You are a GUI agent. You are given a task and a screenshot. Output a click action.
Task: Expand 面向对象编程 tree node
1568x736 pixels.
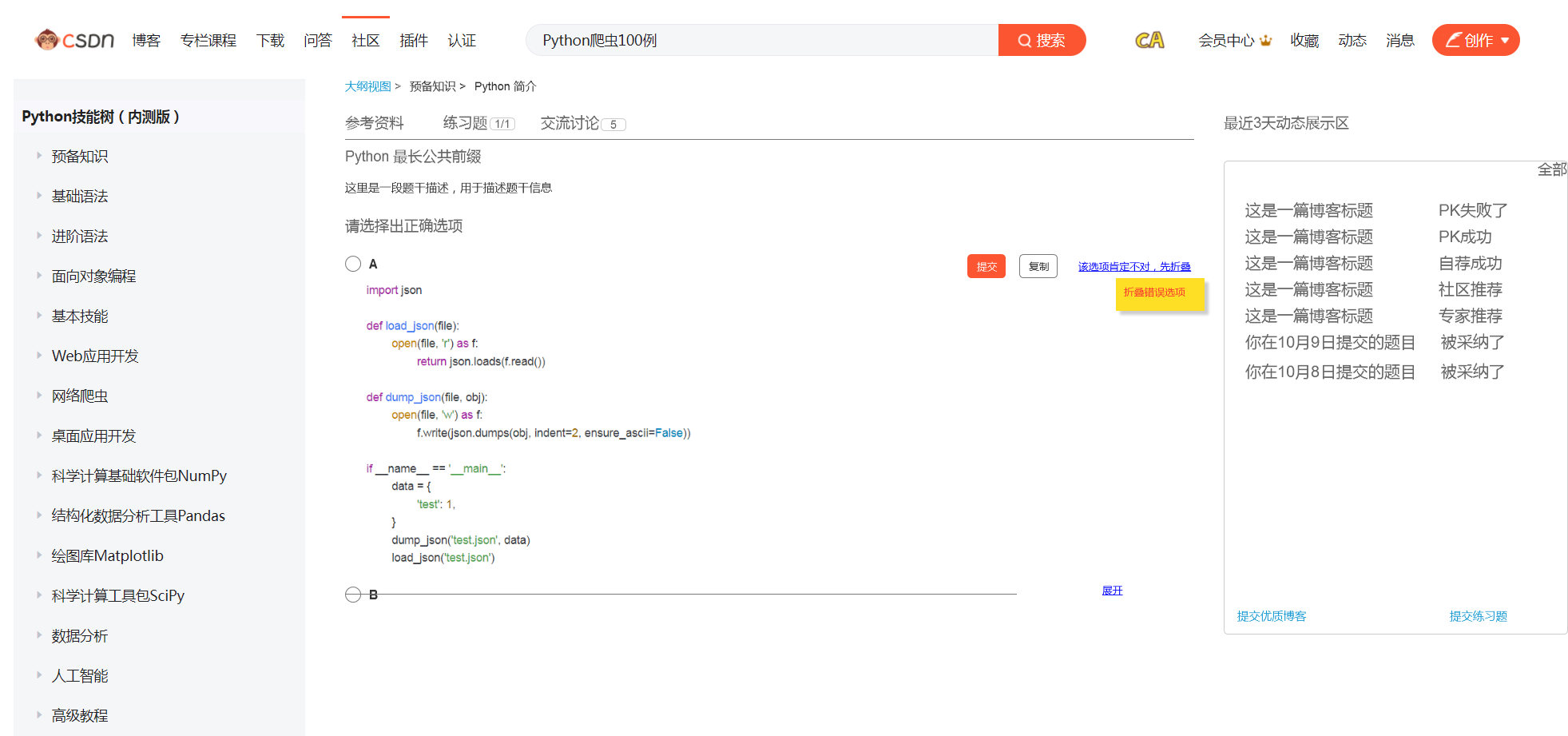click(x=39, y=276)
